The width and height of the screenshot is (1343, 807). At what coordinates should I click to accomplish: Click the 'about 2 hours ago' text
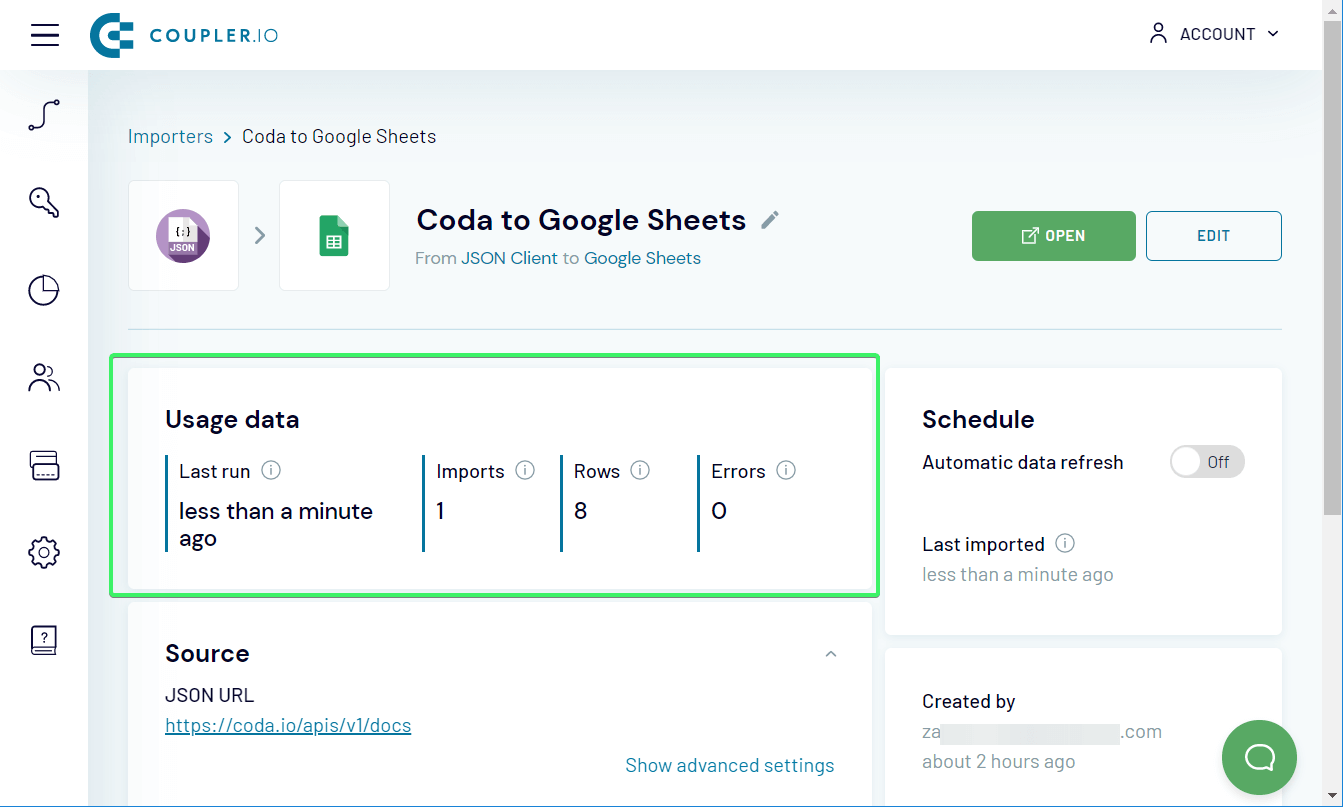[x=998, y=761]
